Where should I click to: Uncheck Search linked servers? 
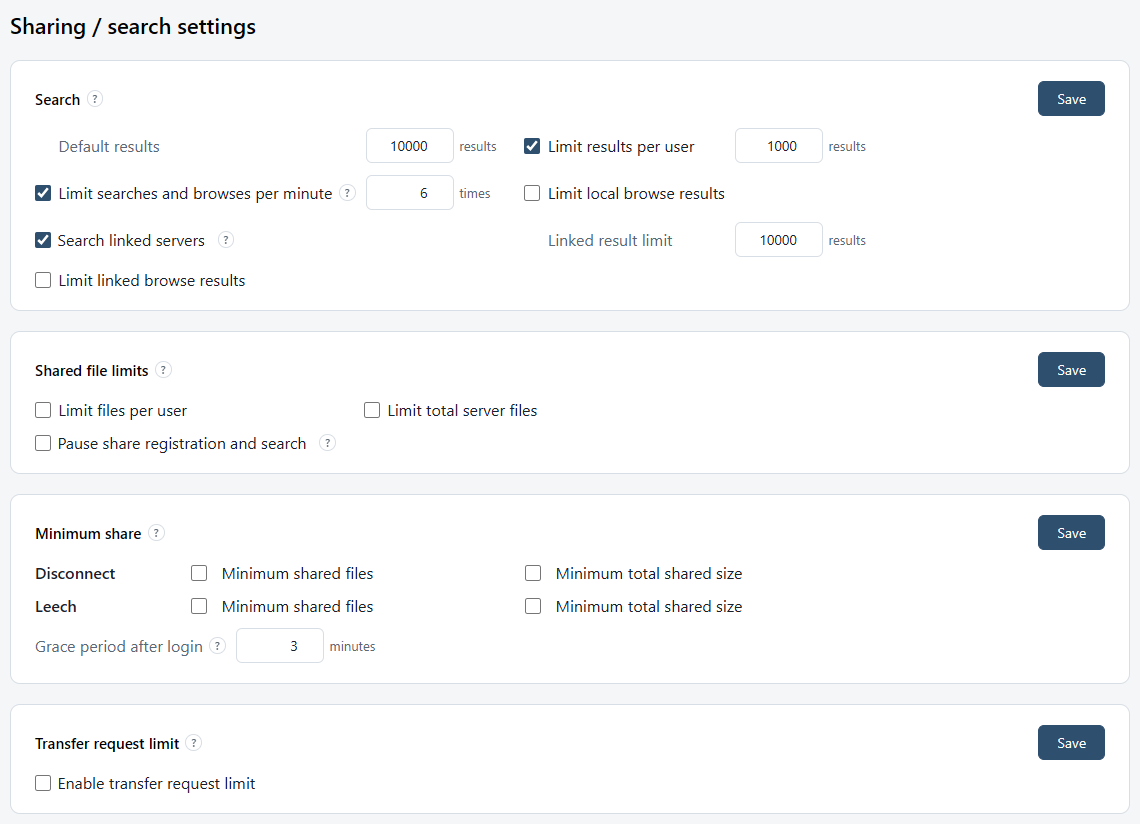[x=43, y=240]
